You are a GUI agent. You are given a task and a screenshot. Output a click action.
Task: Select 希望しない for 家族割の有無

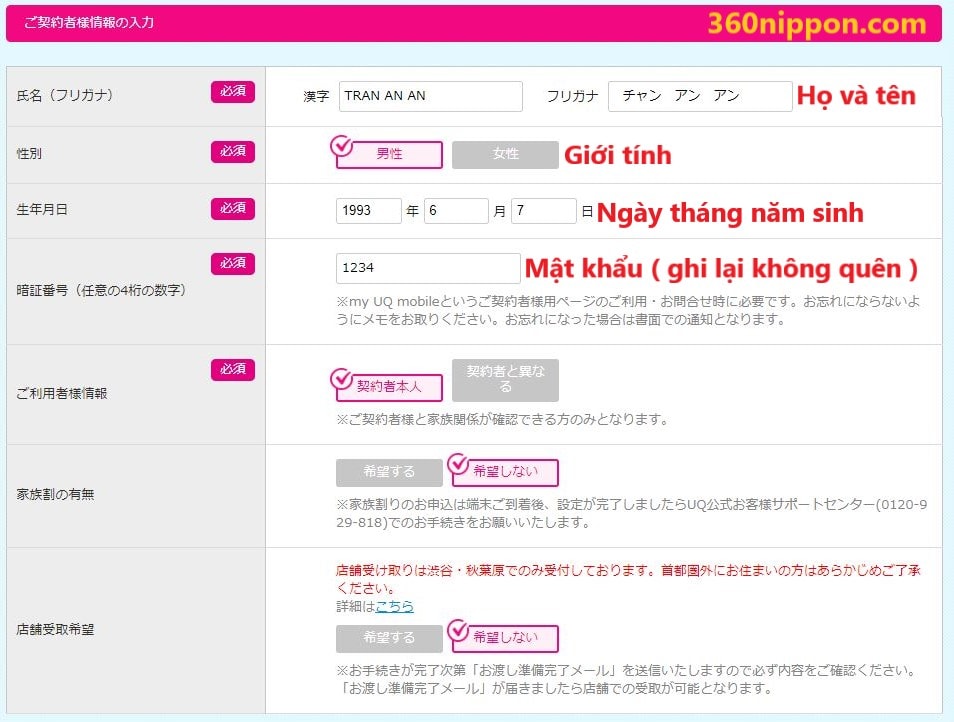click(x=504, y=472)
